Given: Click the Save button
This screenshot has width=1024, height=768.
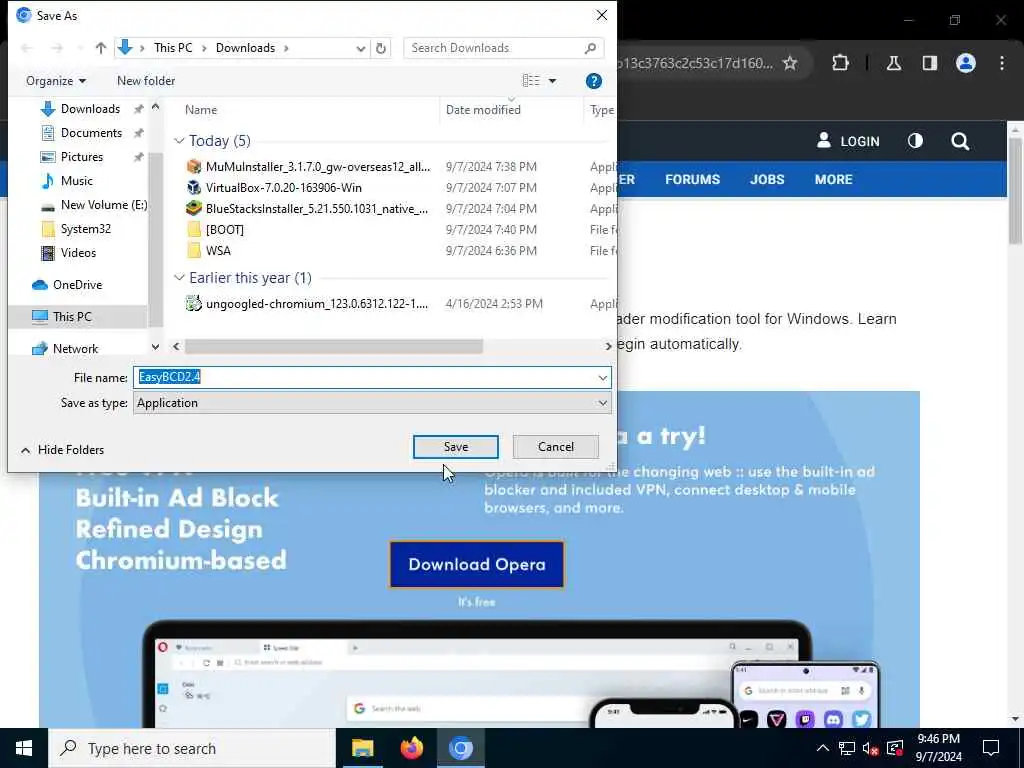Looking at the screenshot, I should 455,447.
